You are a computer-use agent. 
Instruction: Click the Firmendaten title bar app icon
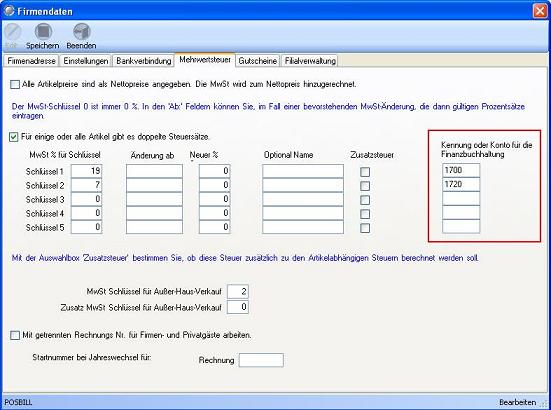pos(9,11)
